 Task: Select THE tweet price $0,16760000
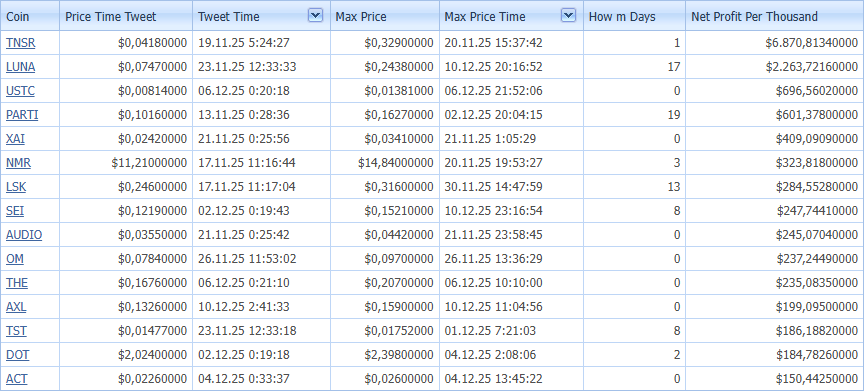pos(152,283)
